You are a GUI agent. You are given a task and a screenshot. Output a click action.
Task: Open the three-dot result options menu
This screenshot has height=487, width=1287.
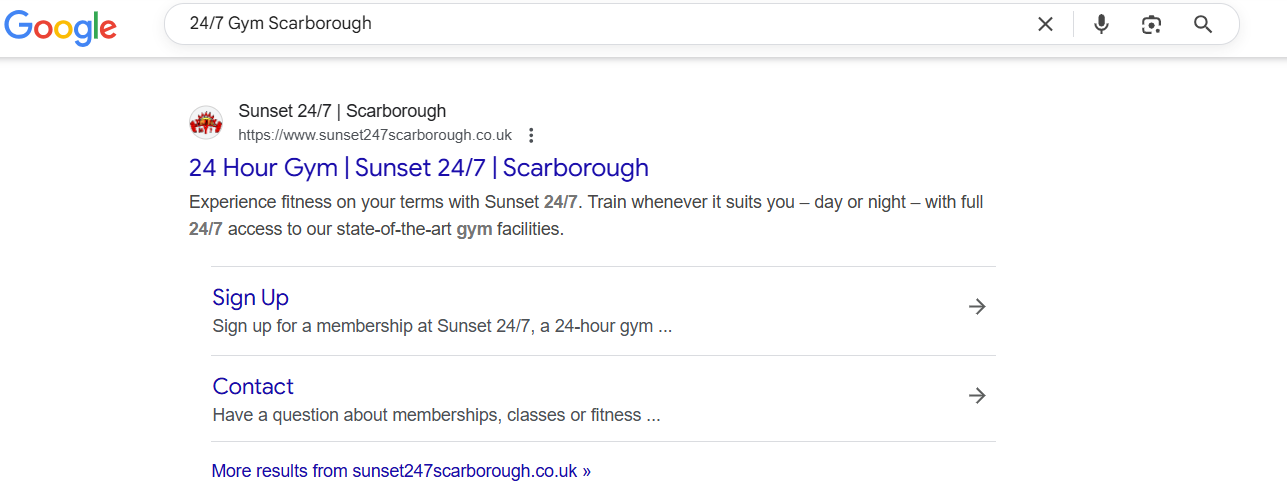[x=531, y=135]
